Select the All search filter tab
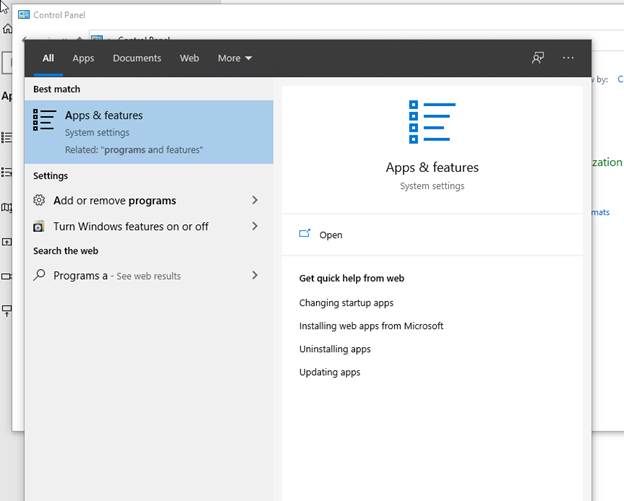The width and height of the screenshot is (624, 501). (x=48, y=58)
